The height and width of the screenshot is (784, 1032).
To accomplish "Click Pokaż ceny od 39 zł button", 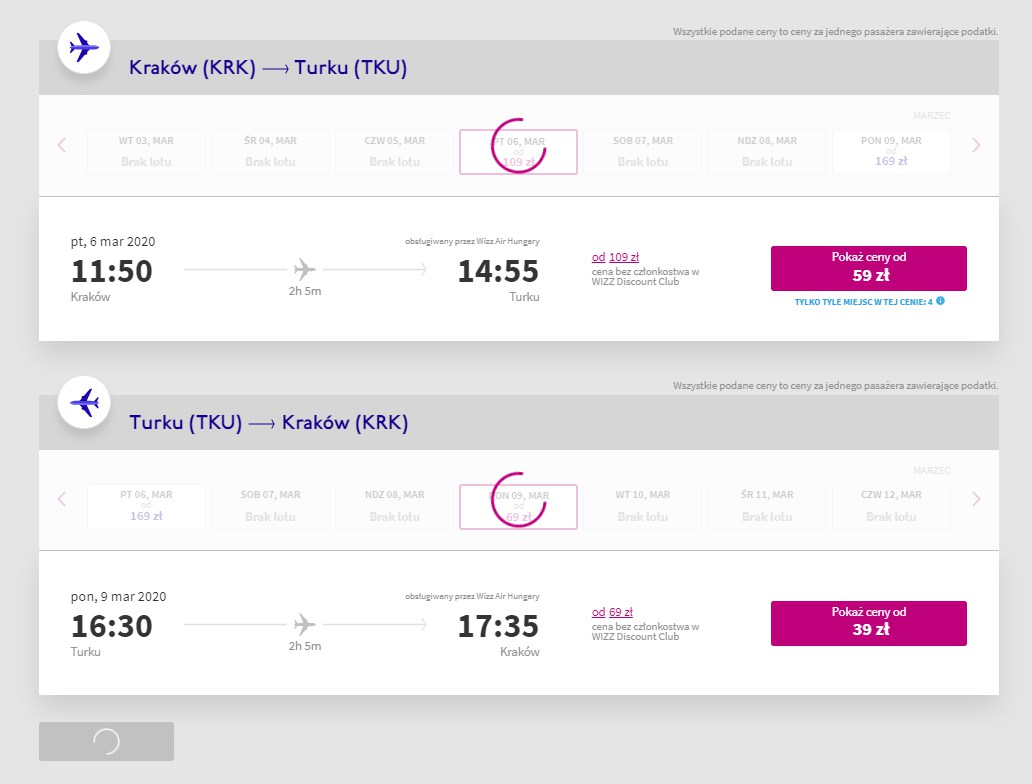I will (869, 623).
